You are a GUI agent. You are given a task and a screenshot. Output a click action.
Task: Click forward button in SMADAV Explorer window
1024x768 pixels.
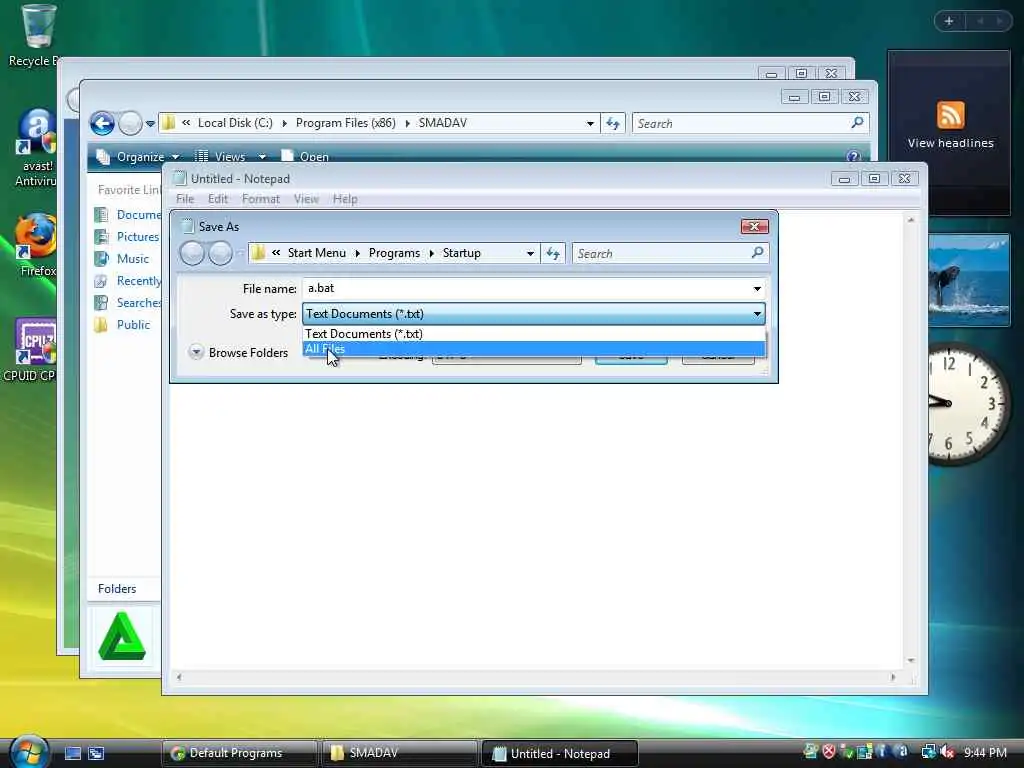point(131,123)
